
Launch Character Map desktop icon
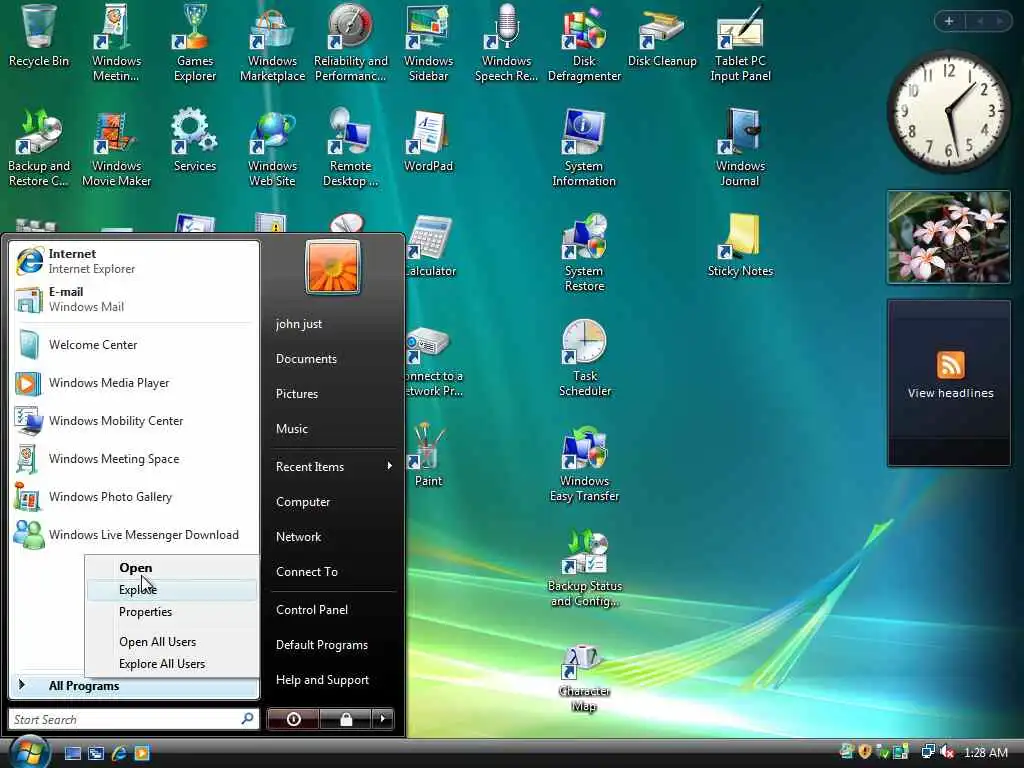[x=584, y=678]
